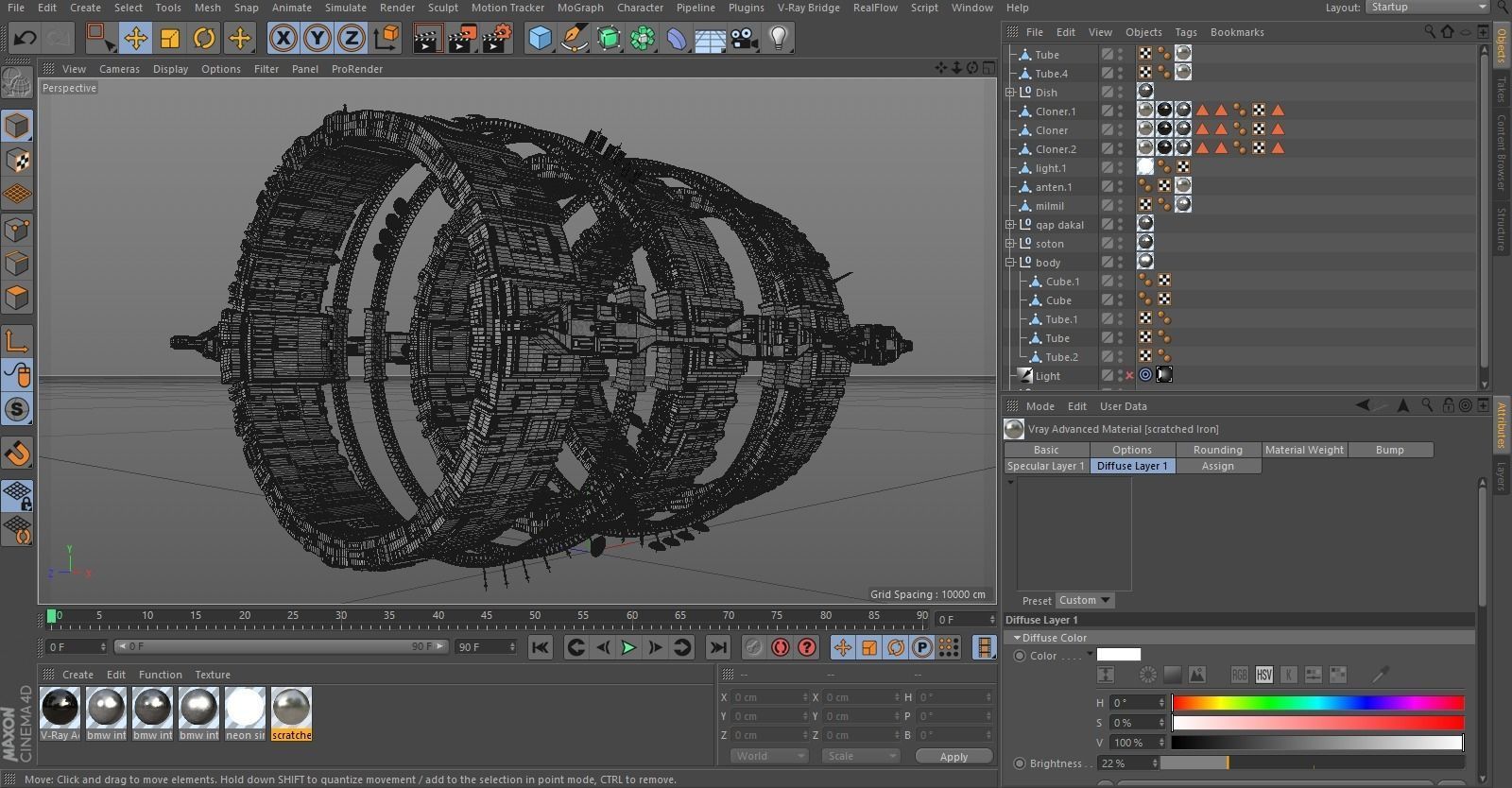Adjust the Brightness slider bar

1313,763
